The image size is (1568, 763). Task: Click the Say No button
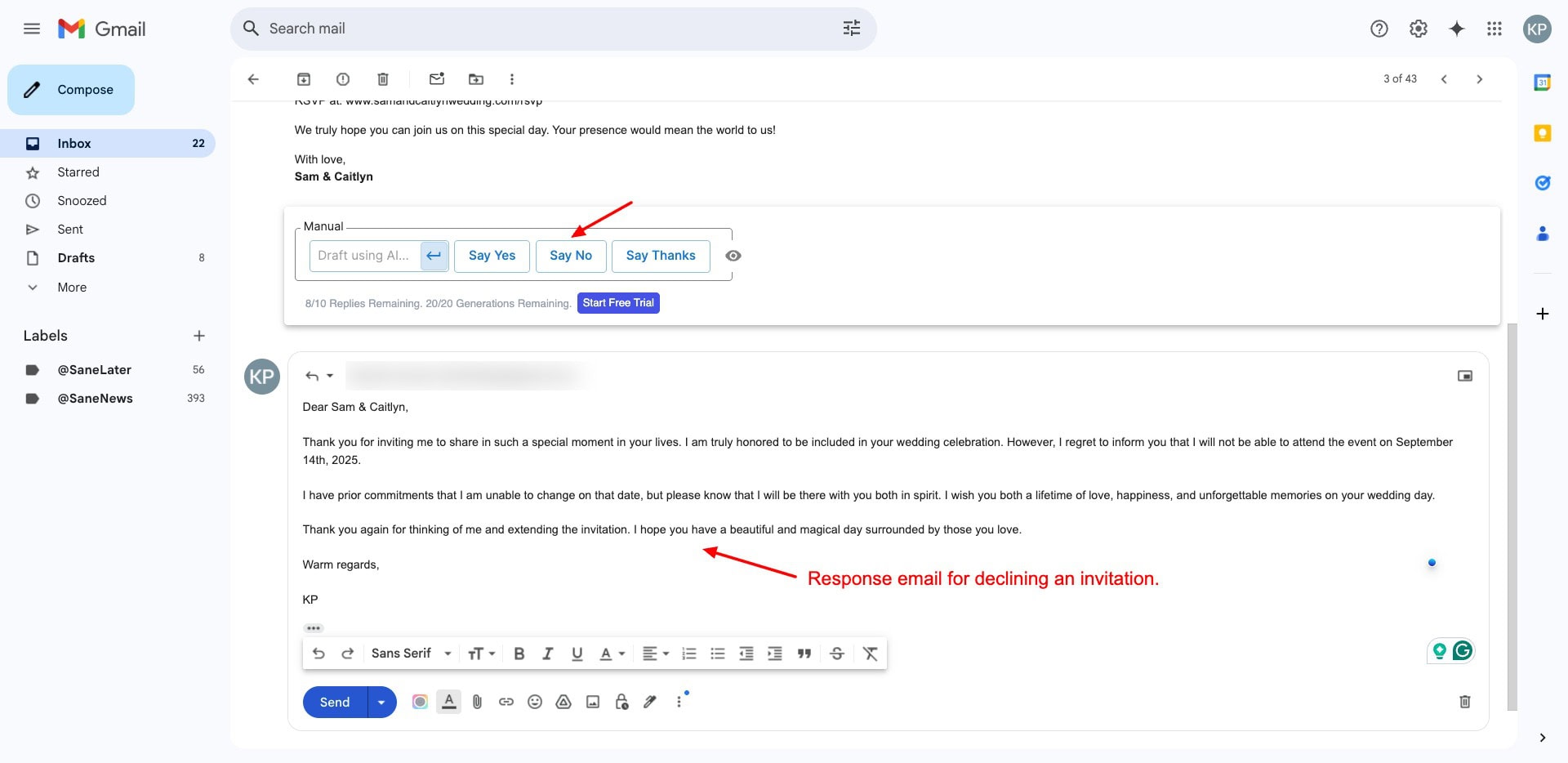click(x=571, y=256)
